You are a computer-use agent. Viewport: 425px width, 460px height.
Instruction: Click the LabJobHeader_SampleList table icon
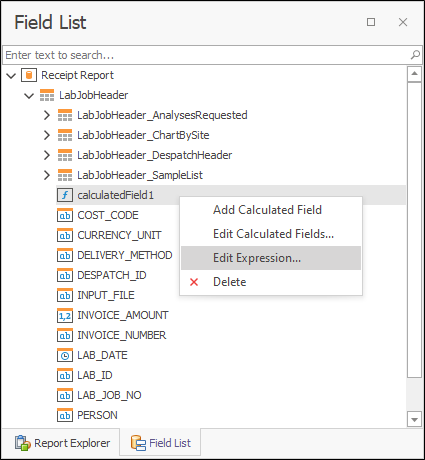(x=65, y=175)
